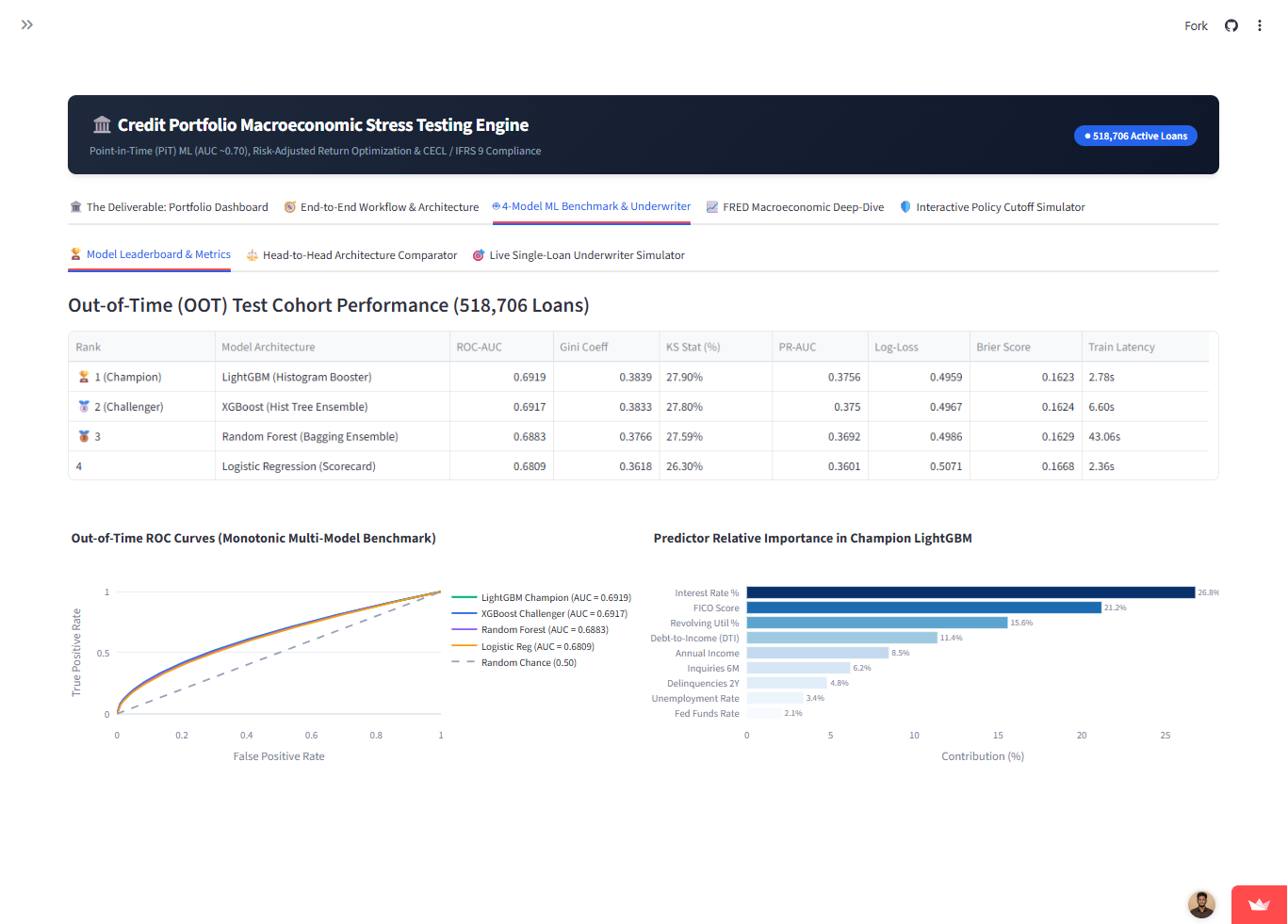Image resolution: width=1288 pixels, height=924 pixels.
Task: Select the Logistic Regression (Scorecard) cell
Action: pyautogui.click(x=333, y=466)
